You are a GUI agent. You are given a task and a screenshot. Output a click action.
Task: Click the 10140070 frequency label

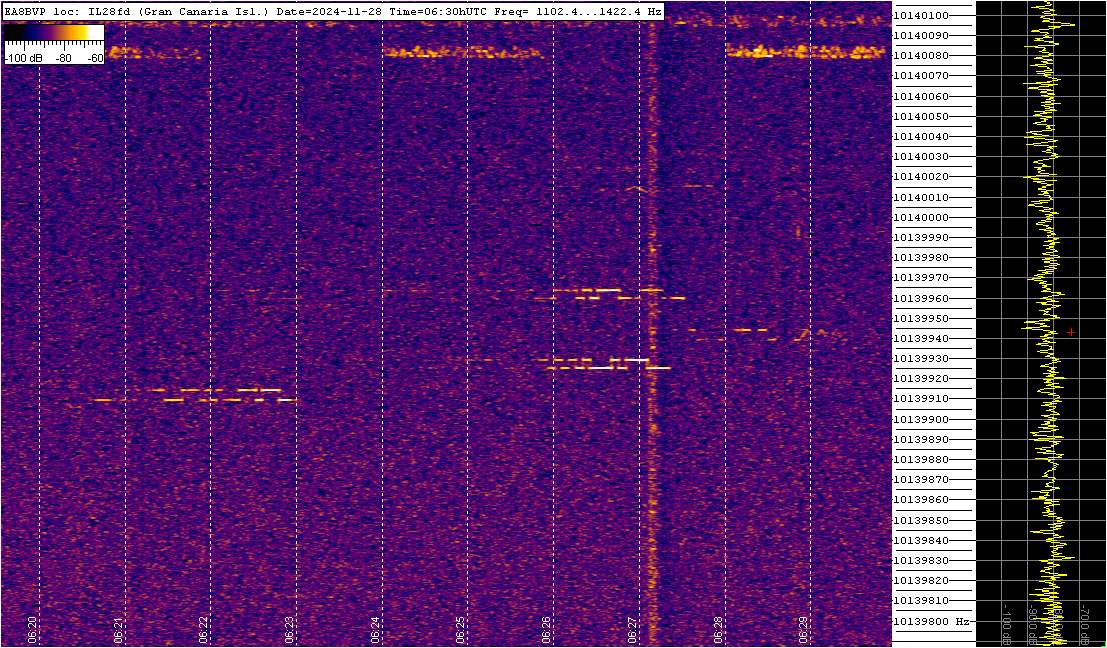[921, 76]
